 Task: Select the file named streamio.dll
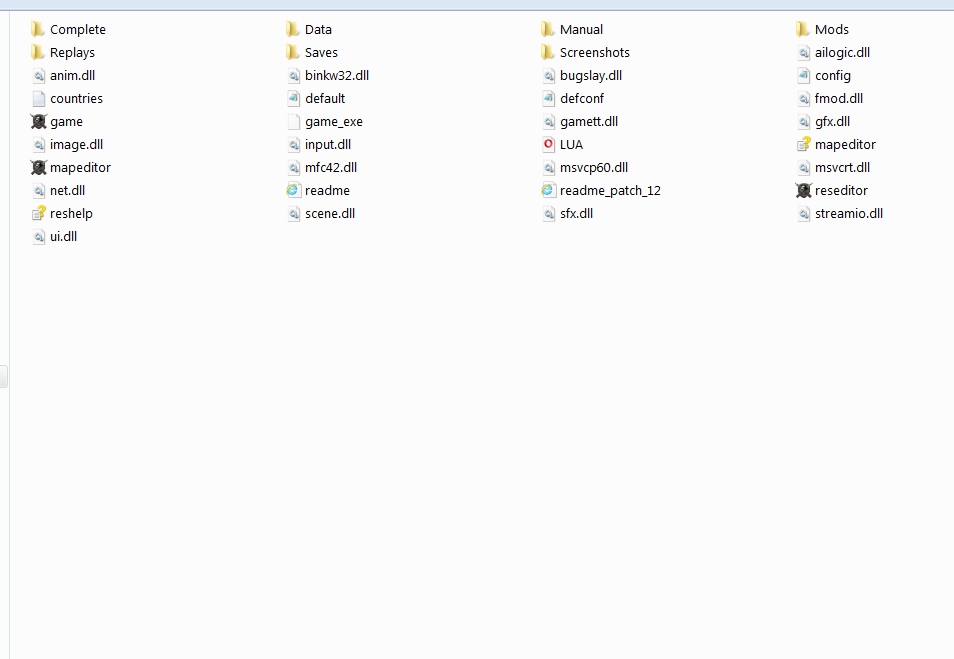(840, 214)
